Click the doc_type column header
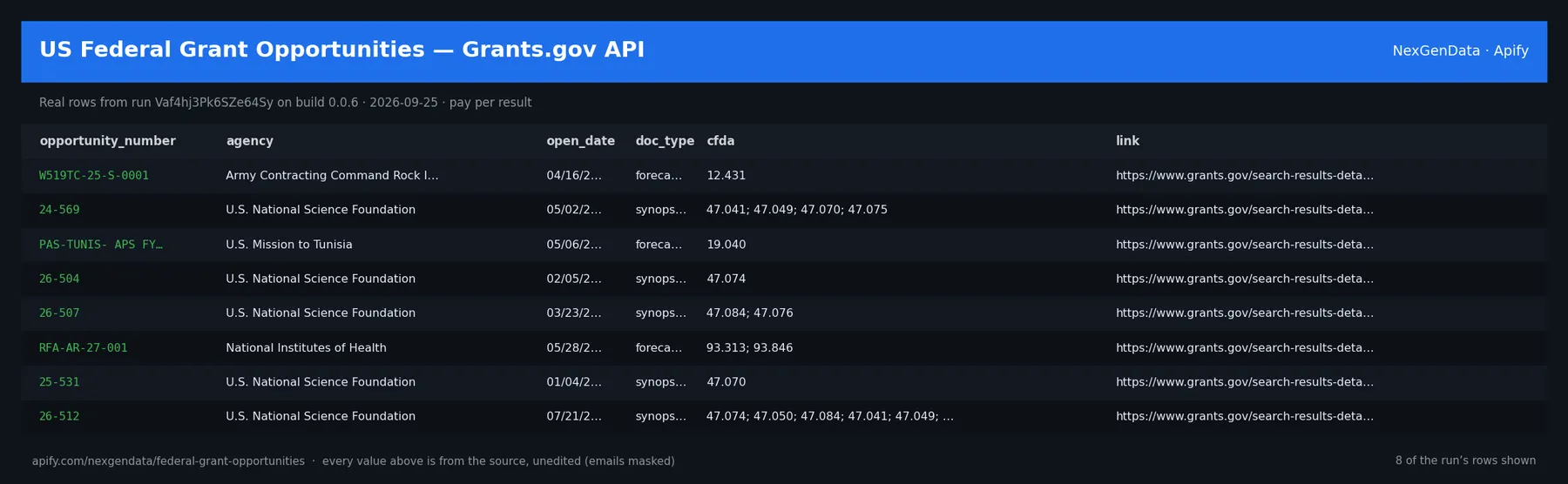The width and height of the screenshot is (1568, 484). [x=665, y=141]
